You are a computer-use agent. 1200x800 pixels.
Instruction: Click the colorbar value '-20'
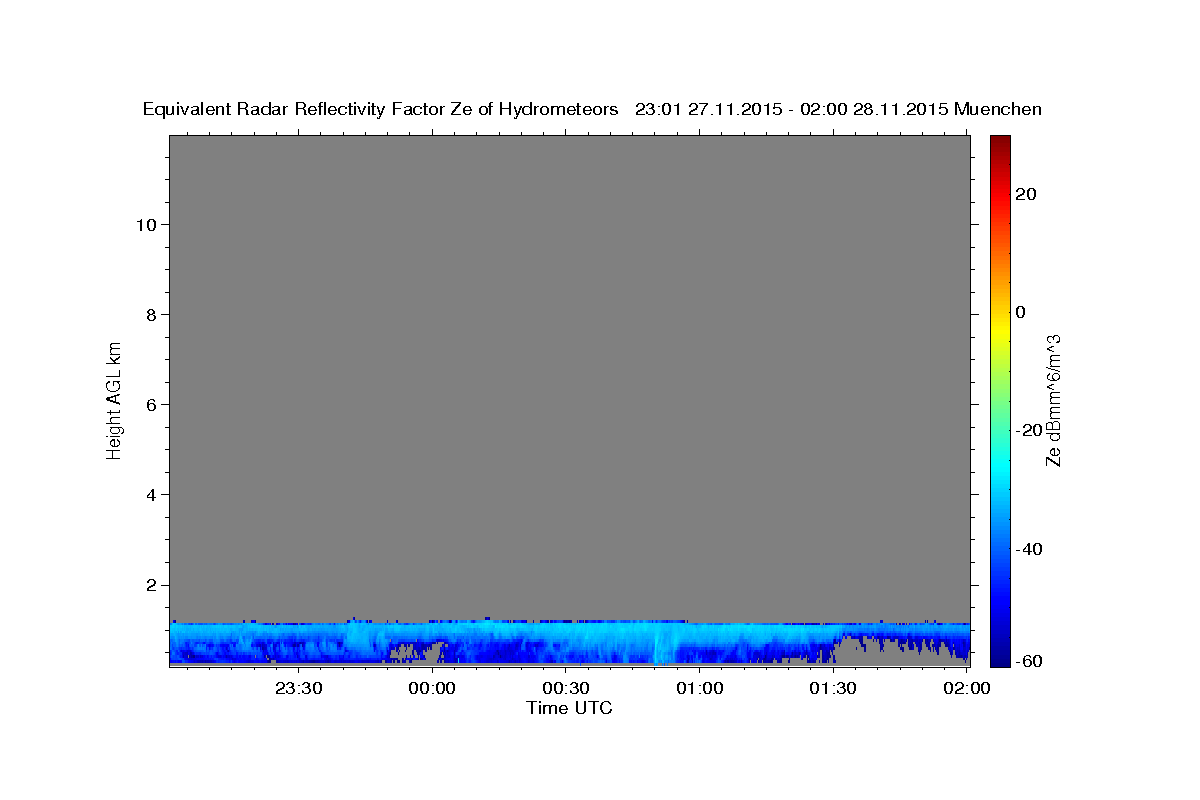pyautogui.click(x=1030, y=431)
